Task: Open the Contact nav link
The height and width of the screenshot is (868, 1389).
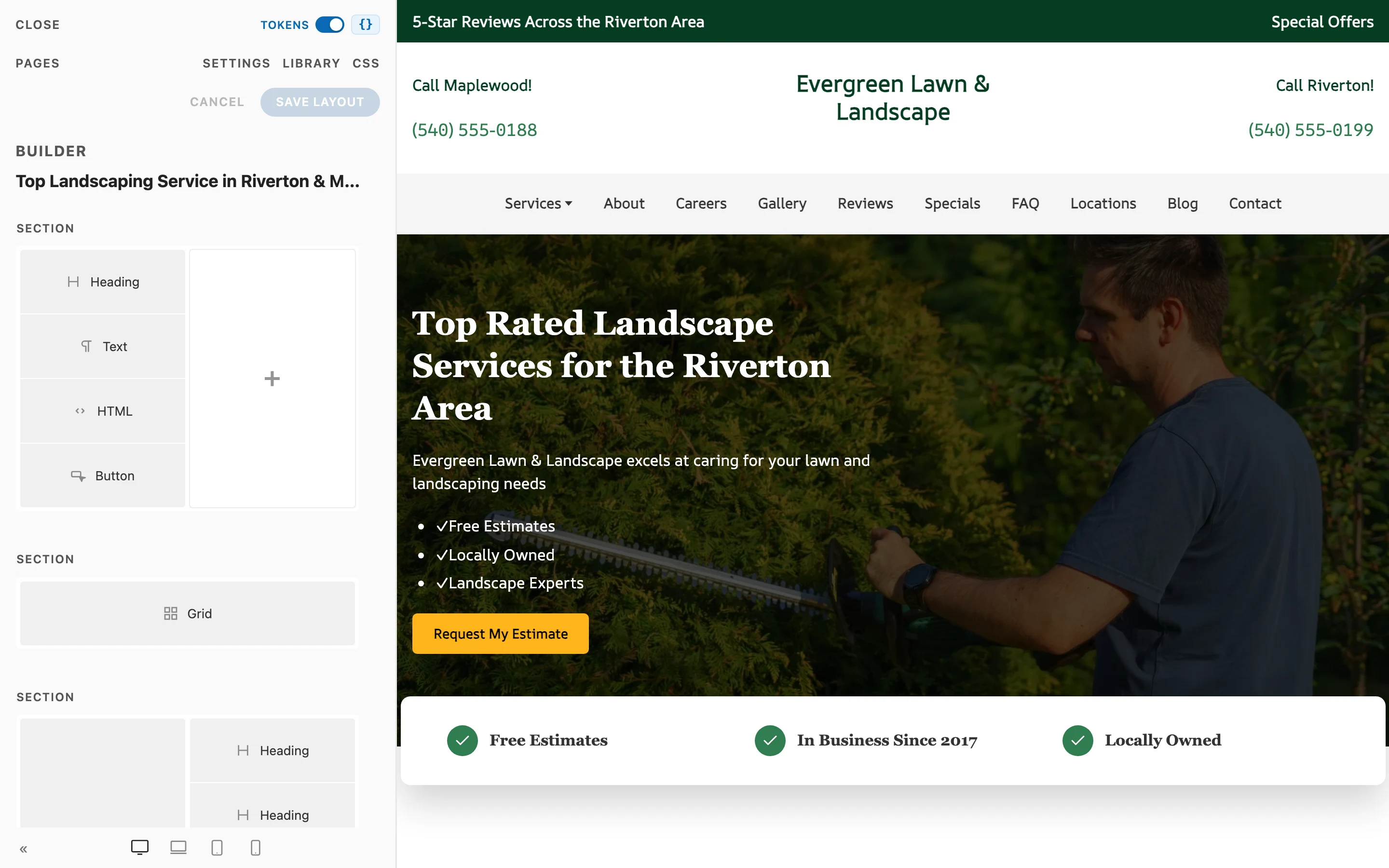Action: tap(1255, 204)
